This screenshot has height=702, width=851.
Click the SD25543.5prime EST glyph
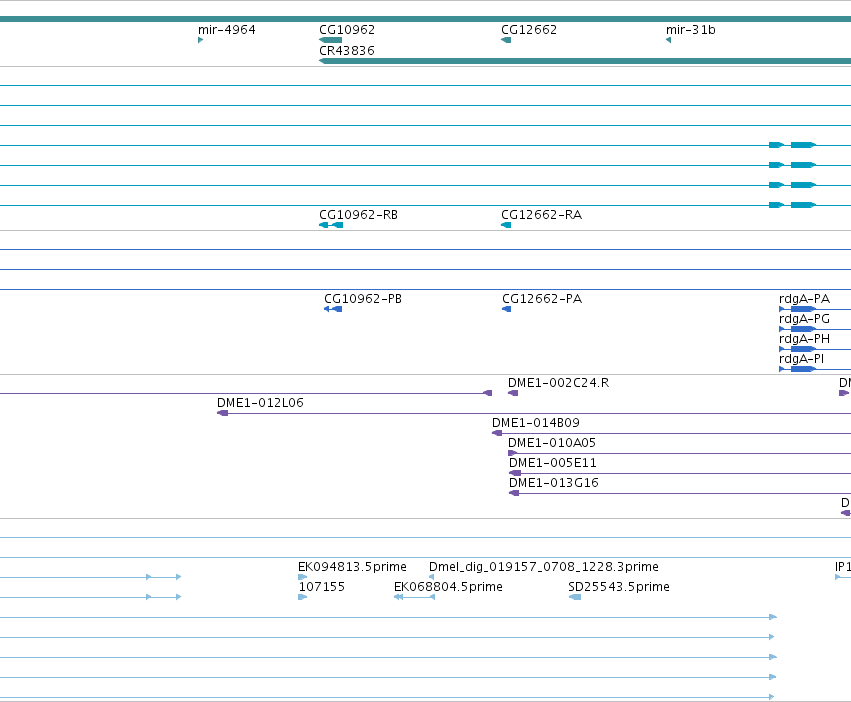point(575,597)
